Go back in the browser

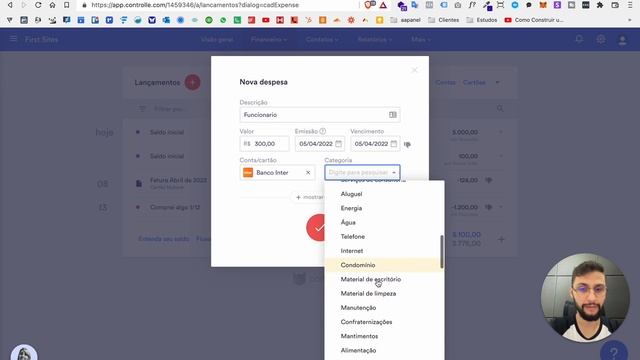pyautogui.click(x=10, y=5)
